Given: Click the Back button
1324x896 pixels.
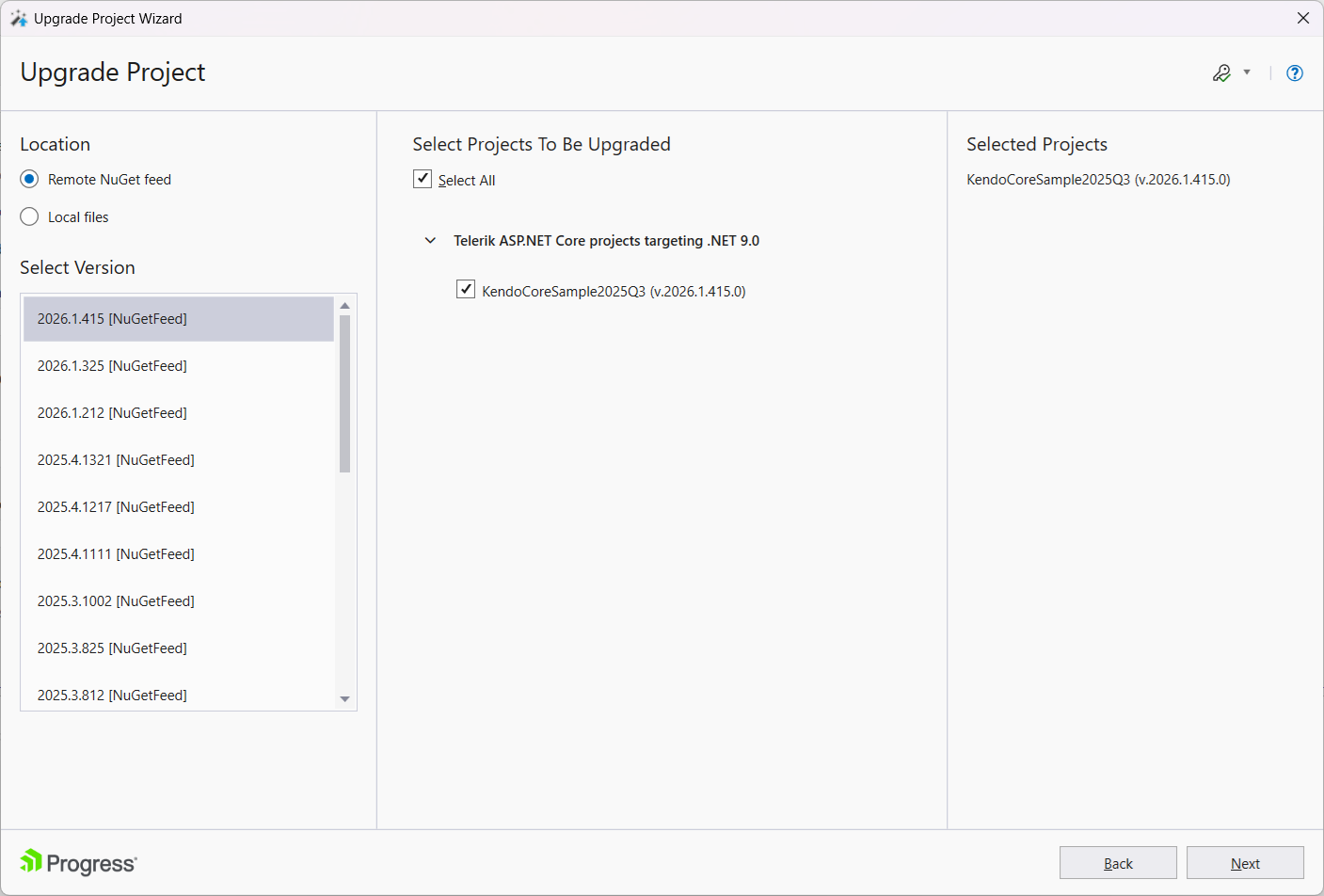Looking at the screenshot, I should pyautogui.click(x=1118, y=863).
